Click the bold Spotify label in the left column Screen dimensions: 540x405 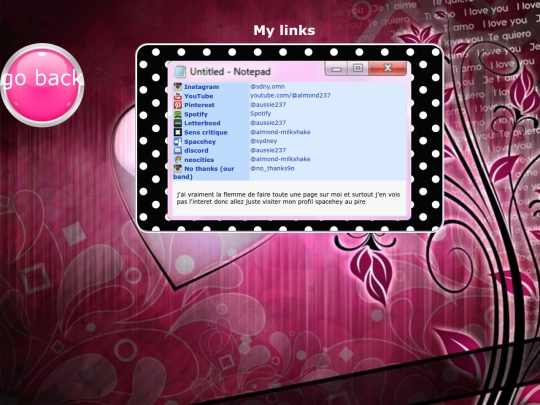pos(196,114)
